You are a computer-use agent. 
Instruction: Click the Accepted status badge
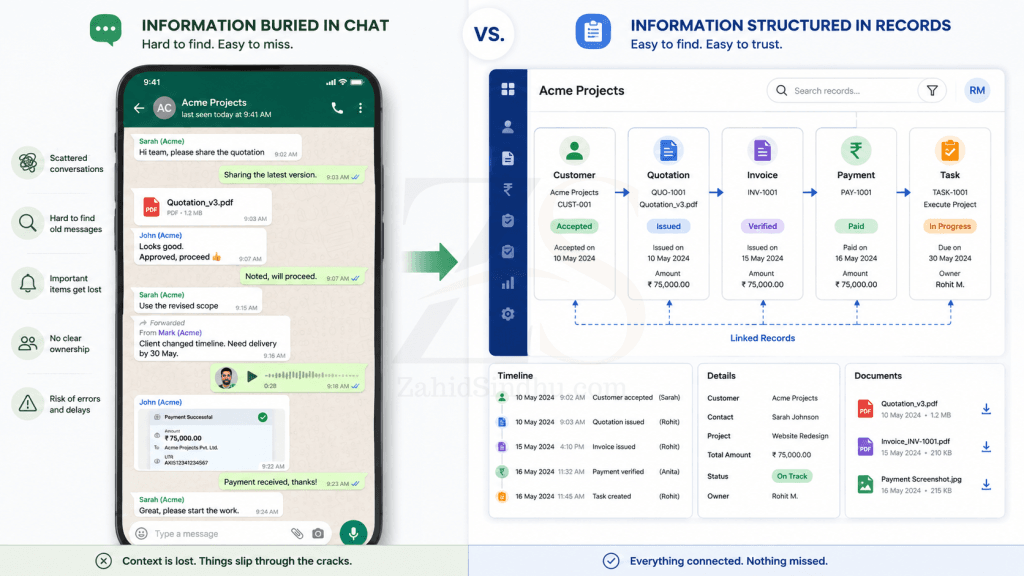click(574, 226)
